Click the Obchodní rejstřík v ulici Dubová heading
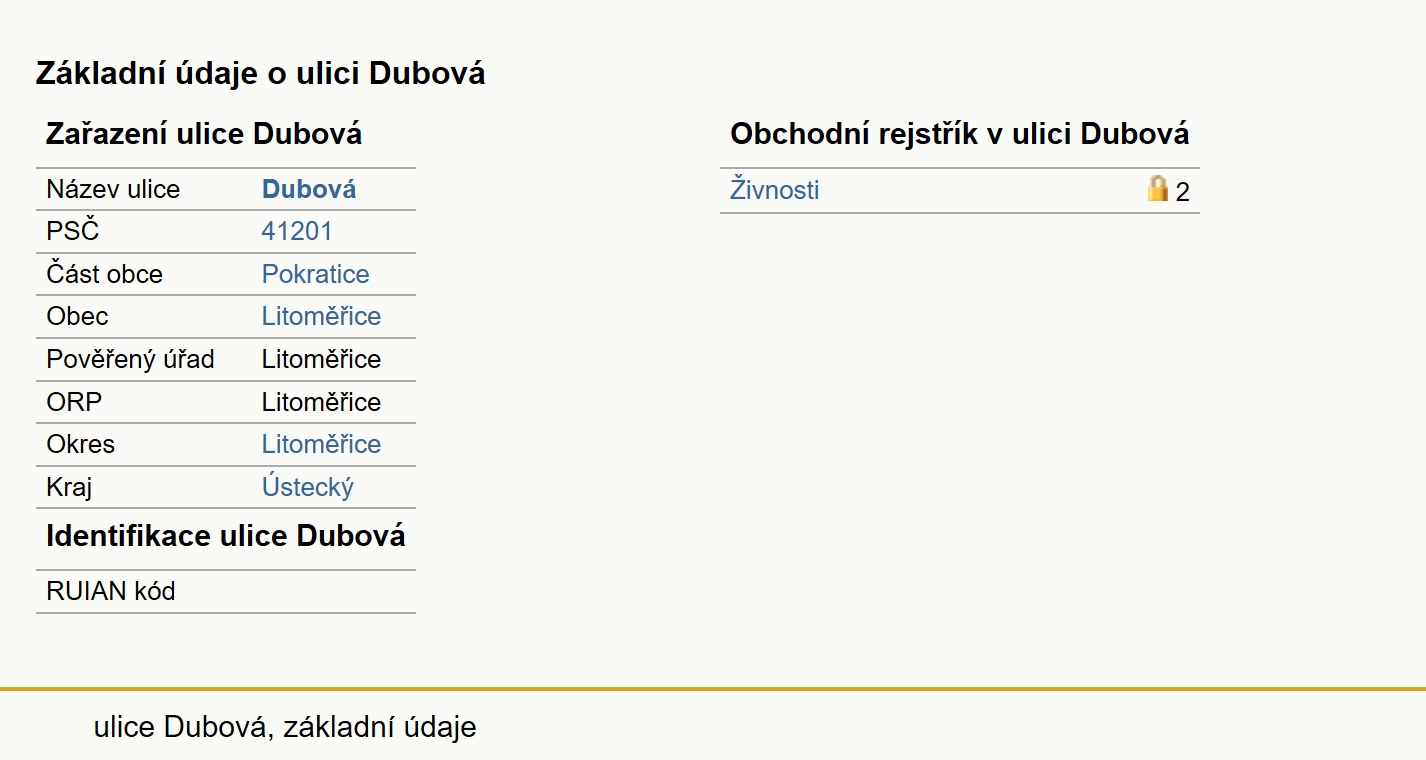The height and width of the screenshot is (760, 1426). click(960, 133)
